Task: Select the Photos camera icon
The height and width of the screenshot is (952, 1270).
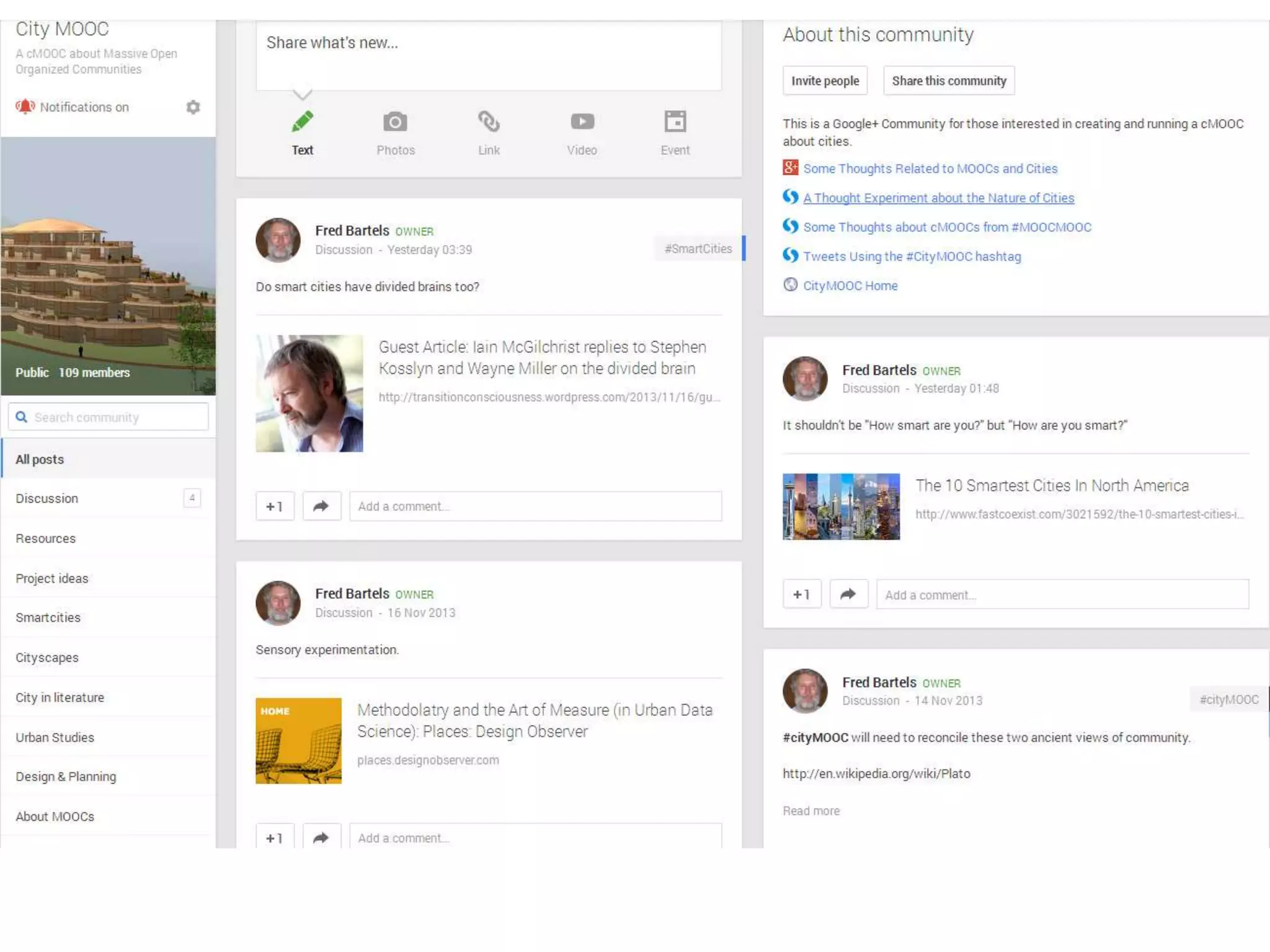Action: [x=395, y=122]
